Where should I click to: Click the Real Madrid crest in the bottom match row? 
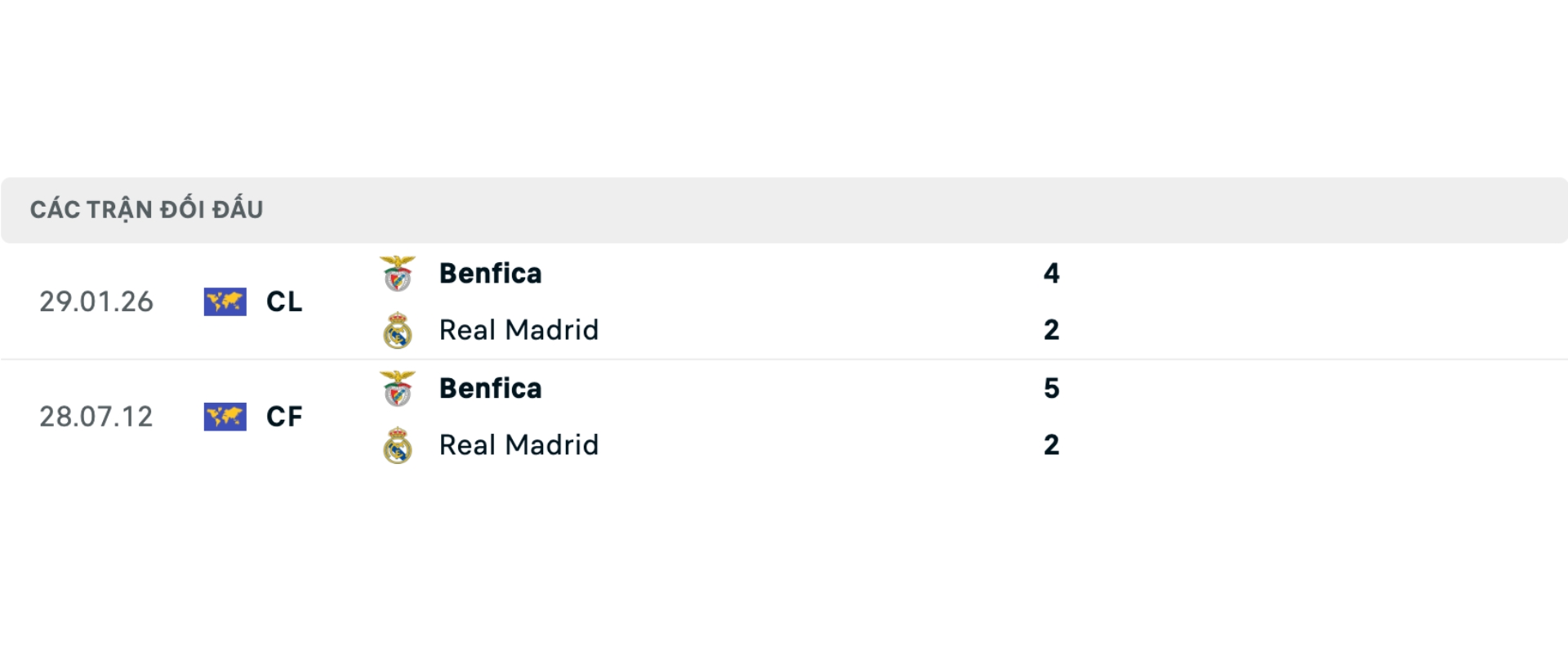tap(398, 444)
